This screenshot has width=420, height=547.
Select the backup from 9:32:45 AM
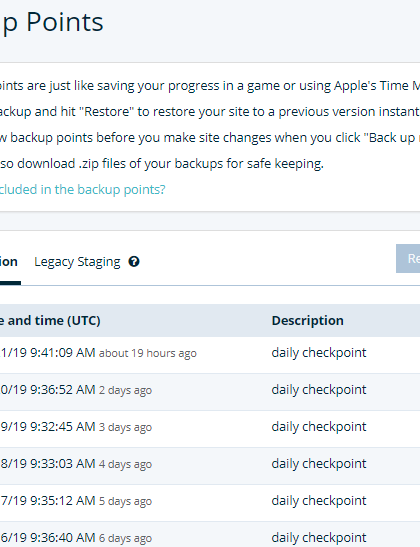[210, 429]
